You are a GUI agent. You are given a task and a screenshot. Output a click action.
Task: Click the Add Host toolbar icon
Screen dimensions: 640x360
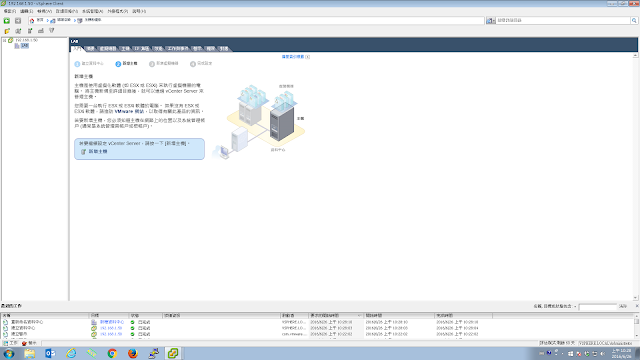coord(30,31)
